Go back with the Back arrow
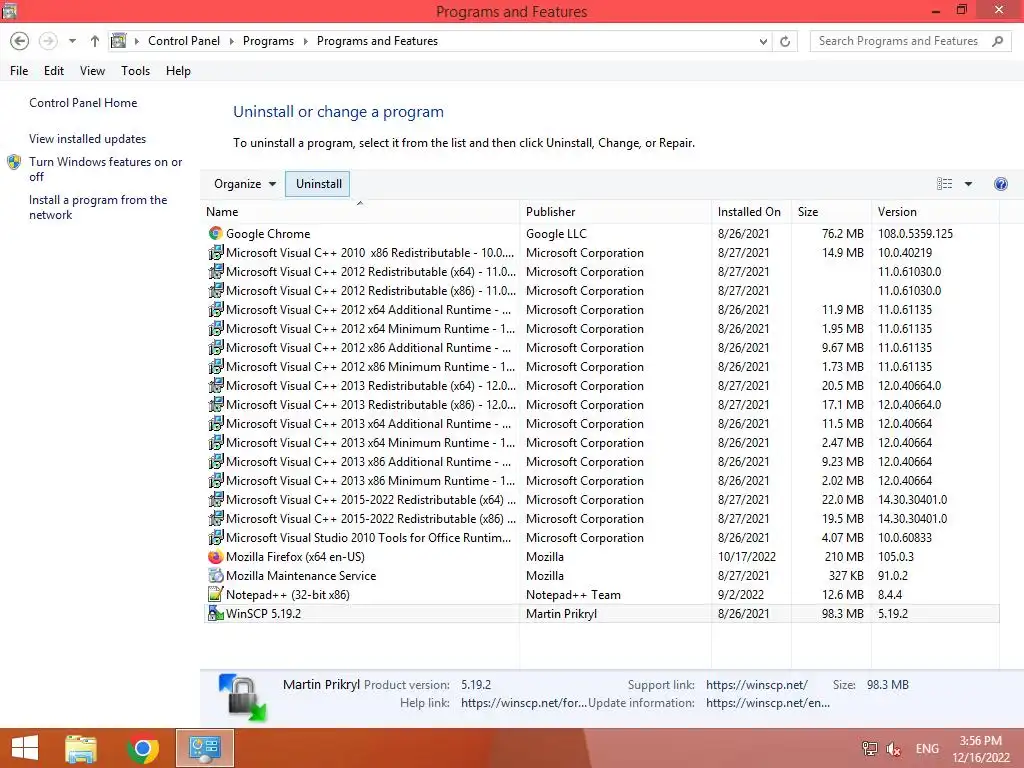This screenshot has width=1024, height=768. (20, 41)
